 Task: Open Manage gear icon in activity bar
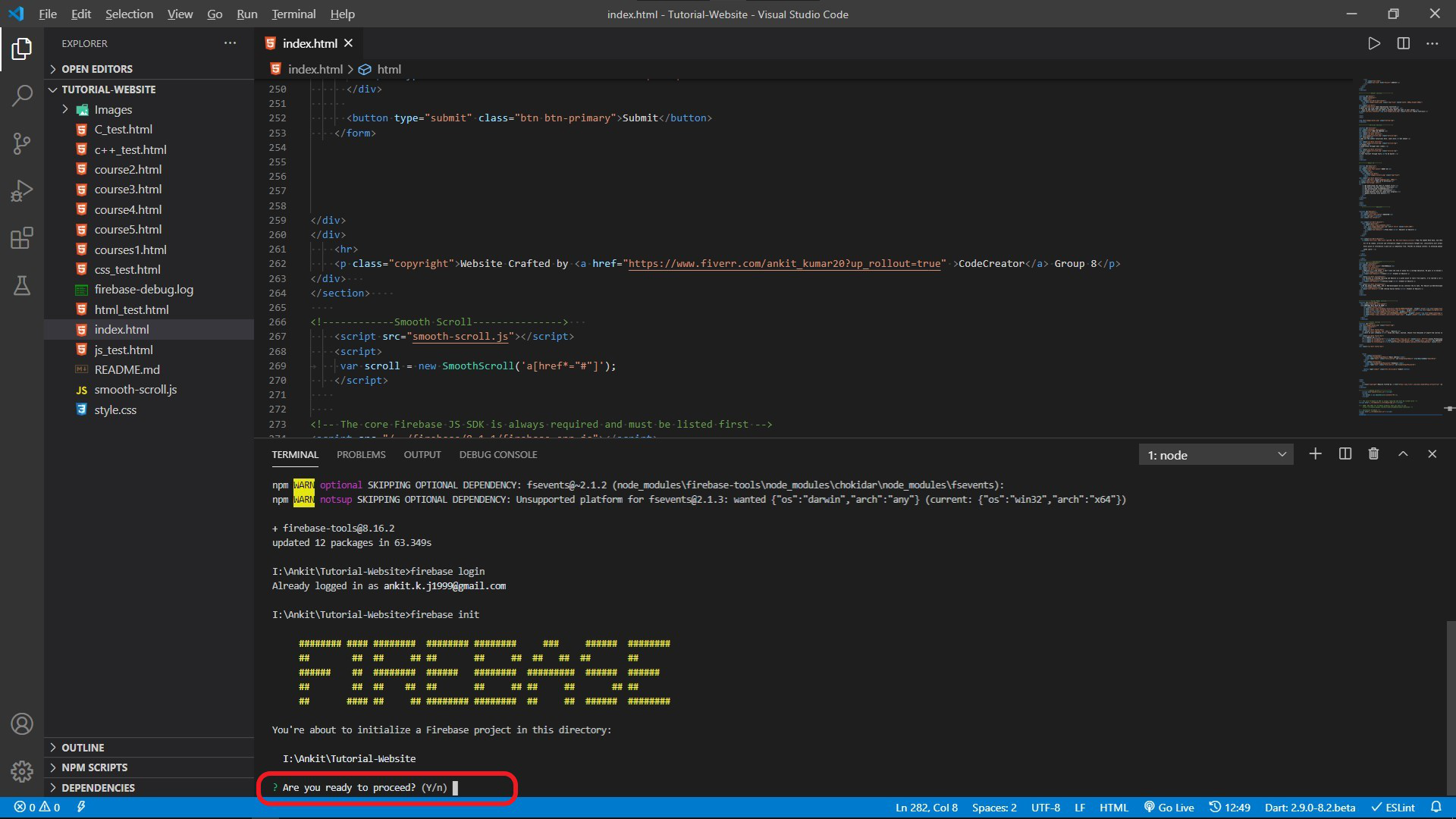(22, 771)
